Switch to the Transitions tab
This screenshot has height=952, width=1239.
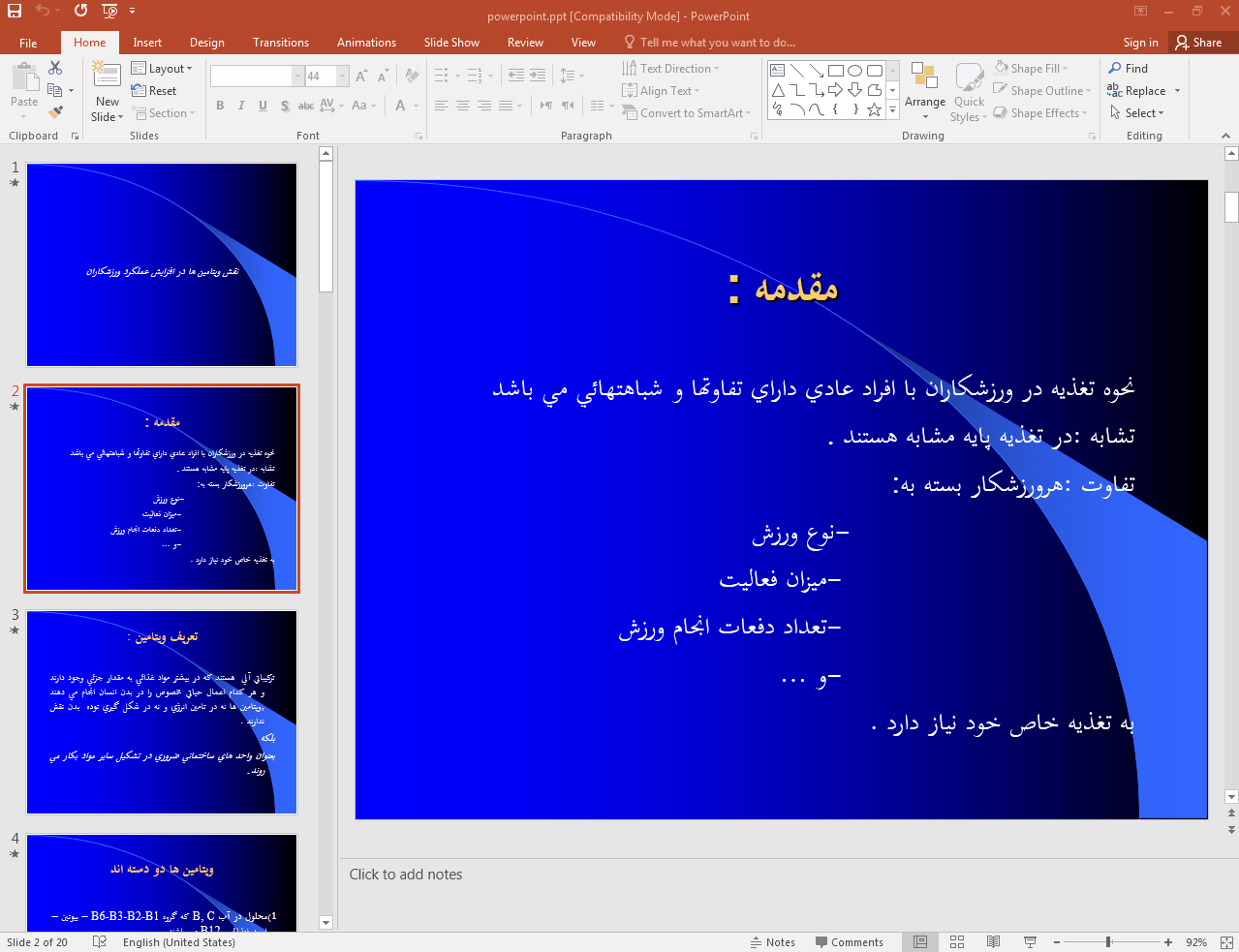(x=281, y=43)
